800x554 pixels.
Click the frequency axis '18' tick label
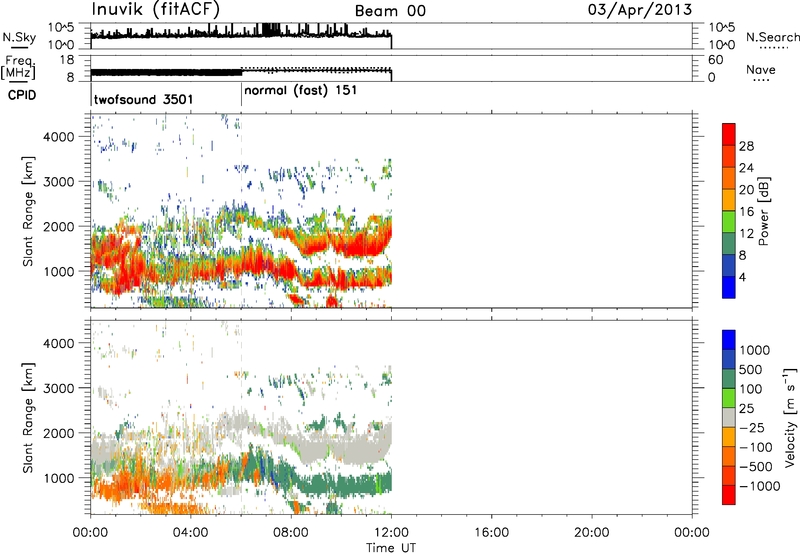click(x=67, y=60)
